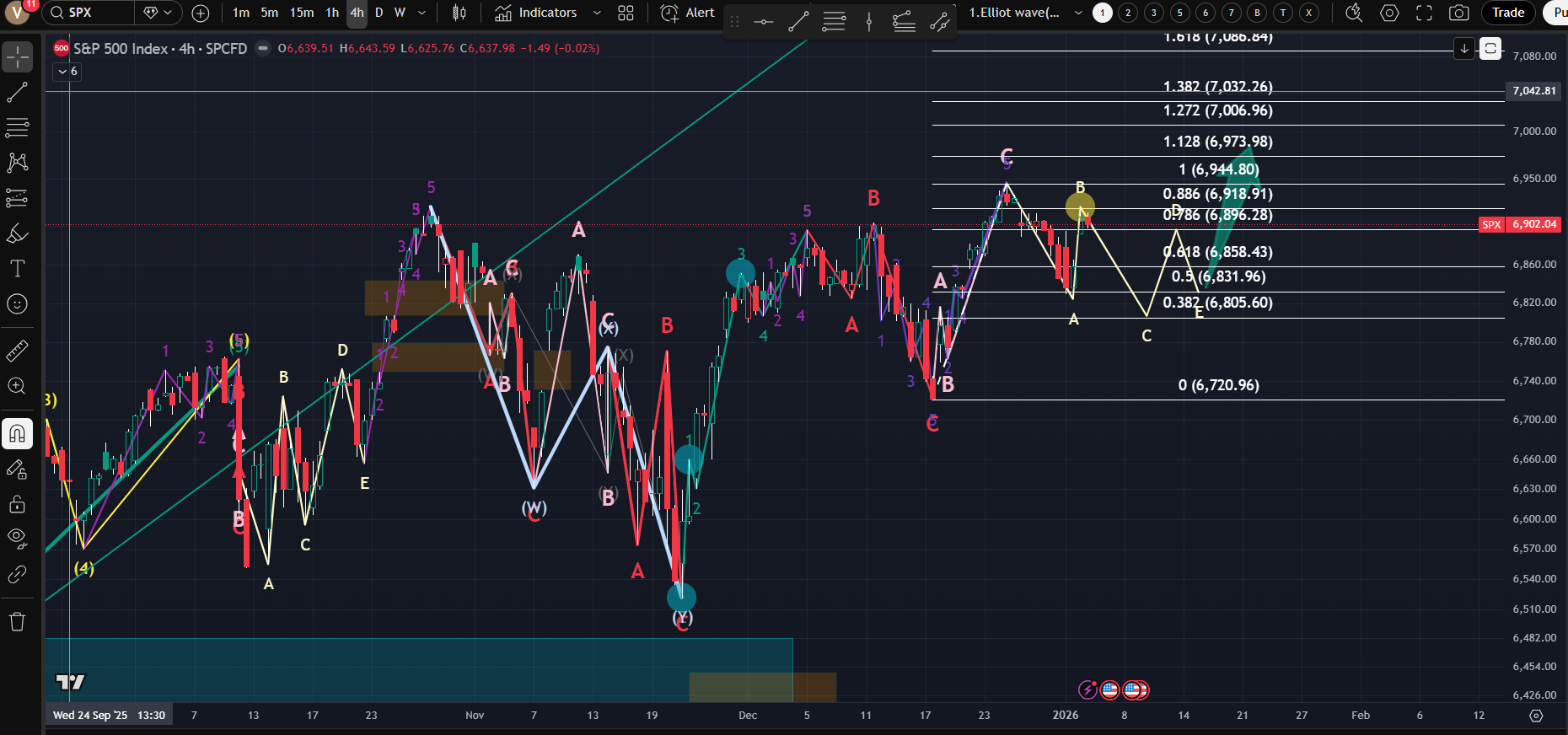Click the Trade button
Viewport: 1568px width, 735px height.
(x=1508, y=13)
